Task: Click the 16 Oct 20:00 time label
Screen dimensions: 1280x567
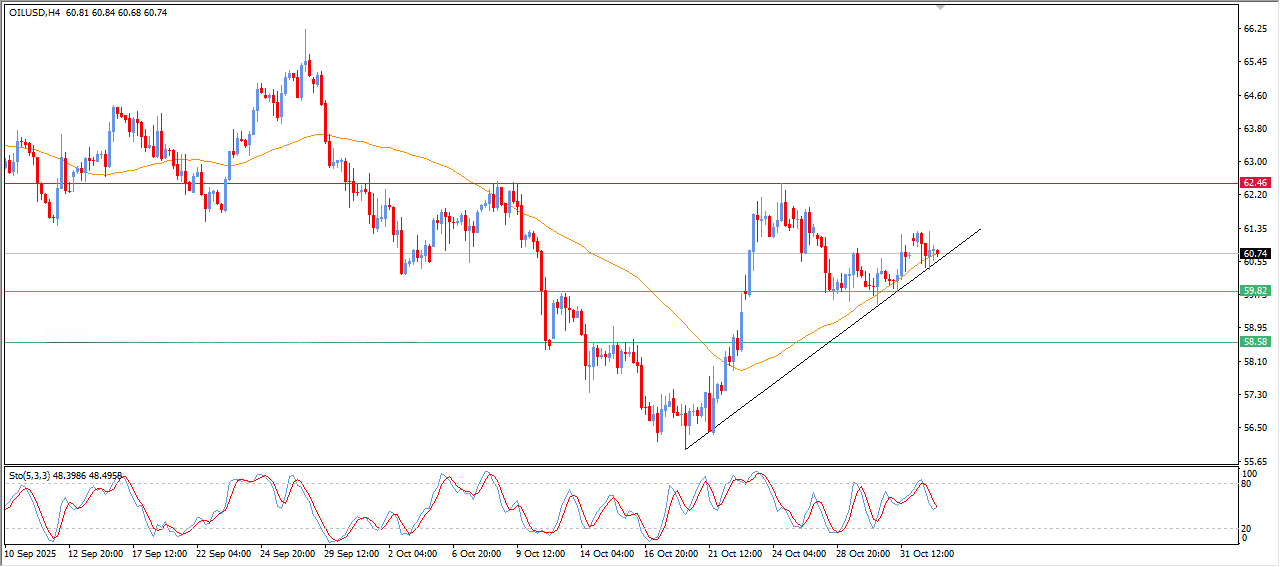Action: (669, 552)
